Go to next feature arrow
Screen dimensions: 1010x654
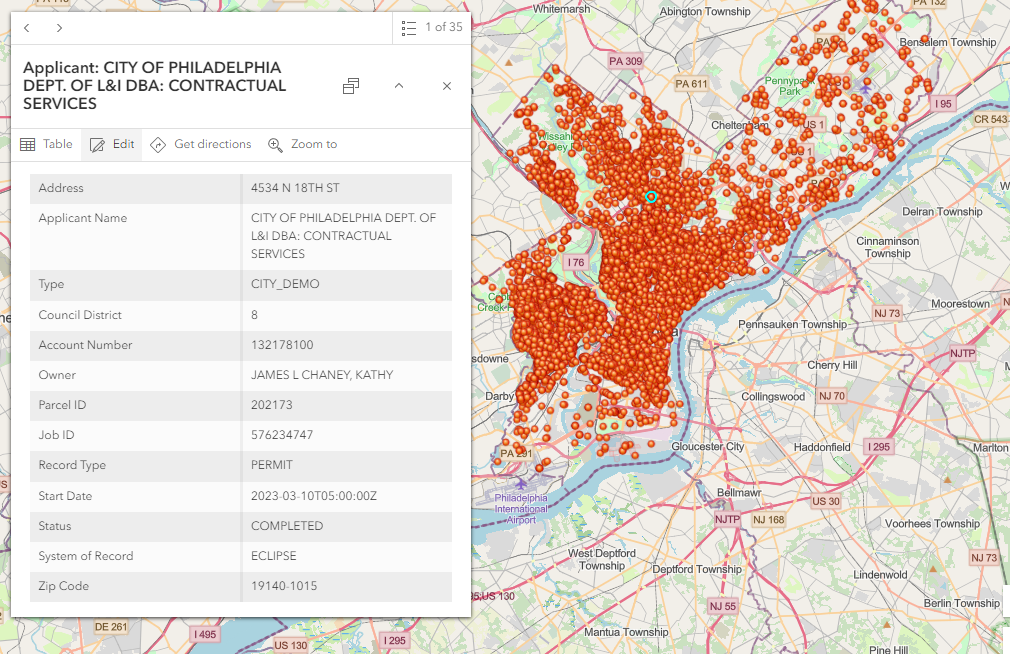59,28
